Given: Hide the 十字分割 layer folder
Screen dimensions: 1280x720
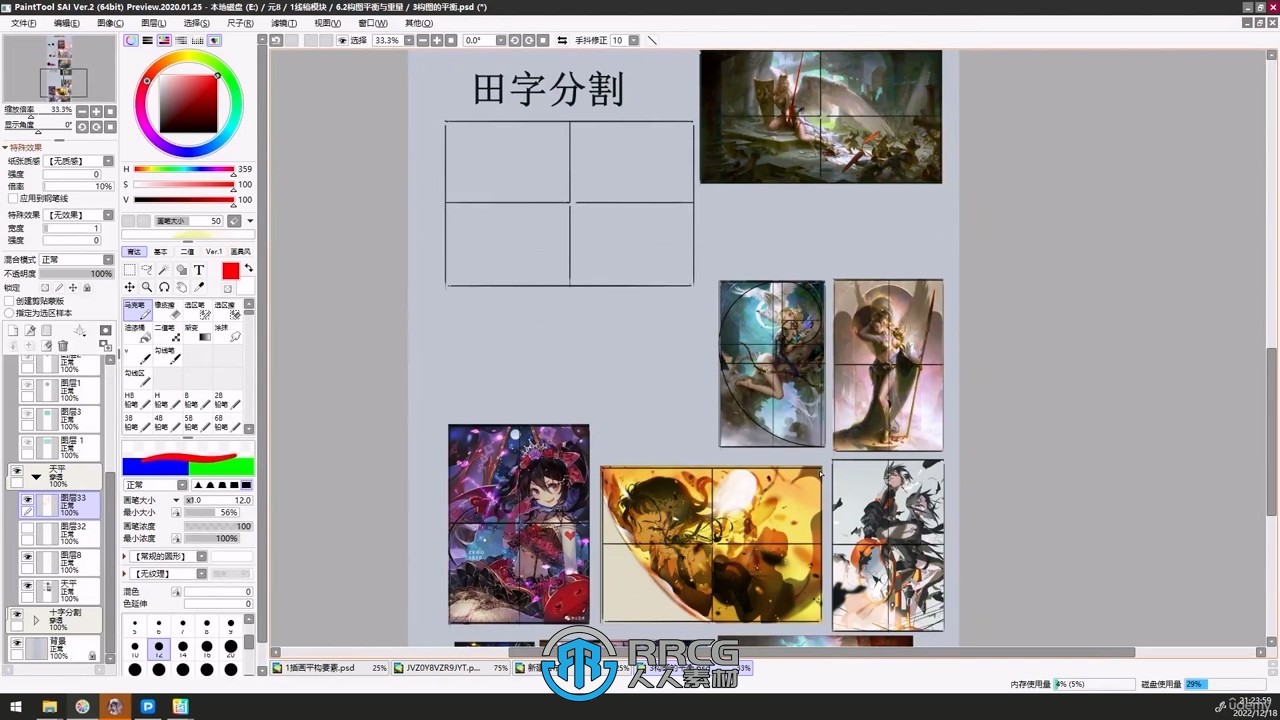Looking at the screenshot, I should (17, 614).
